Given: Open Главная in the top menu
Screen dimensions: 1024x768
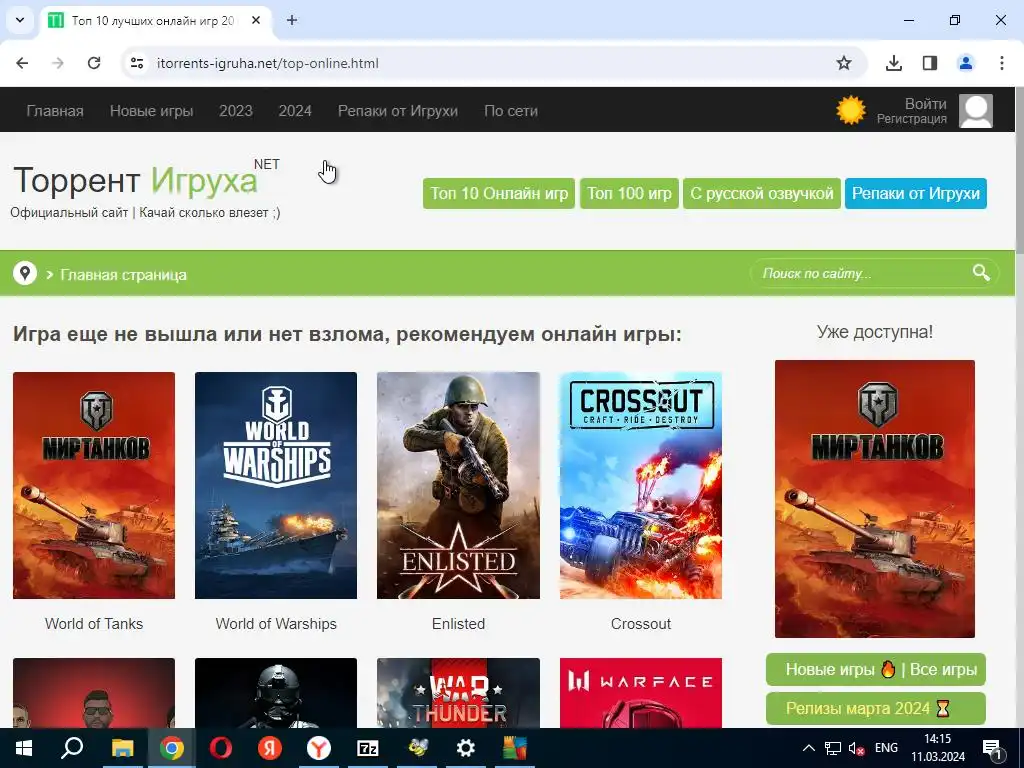Looking at the screenshot, I should (x=55, y=111).
